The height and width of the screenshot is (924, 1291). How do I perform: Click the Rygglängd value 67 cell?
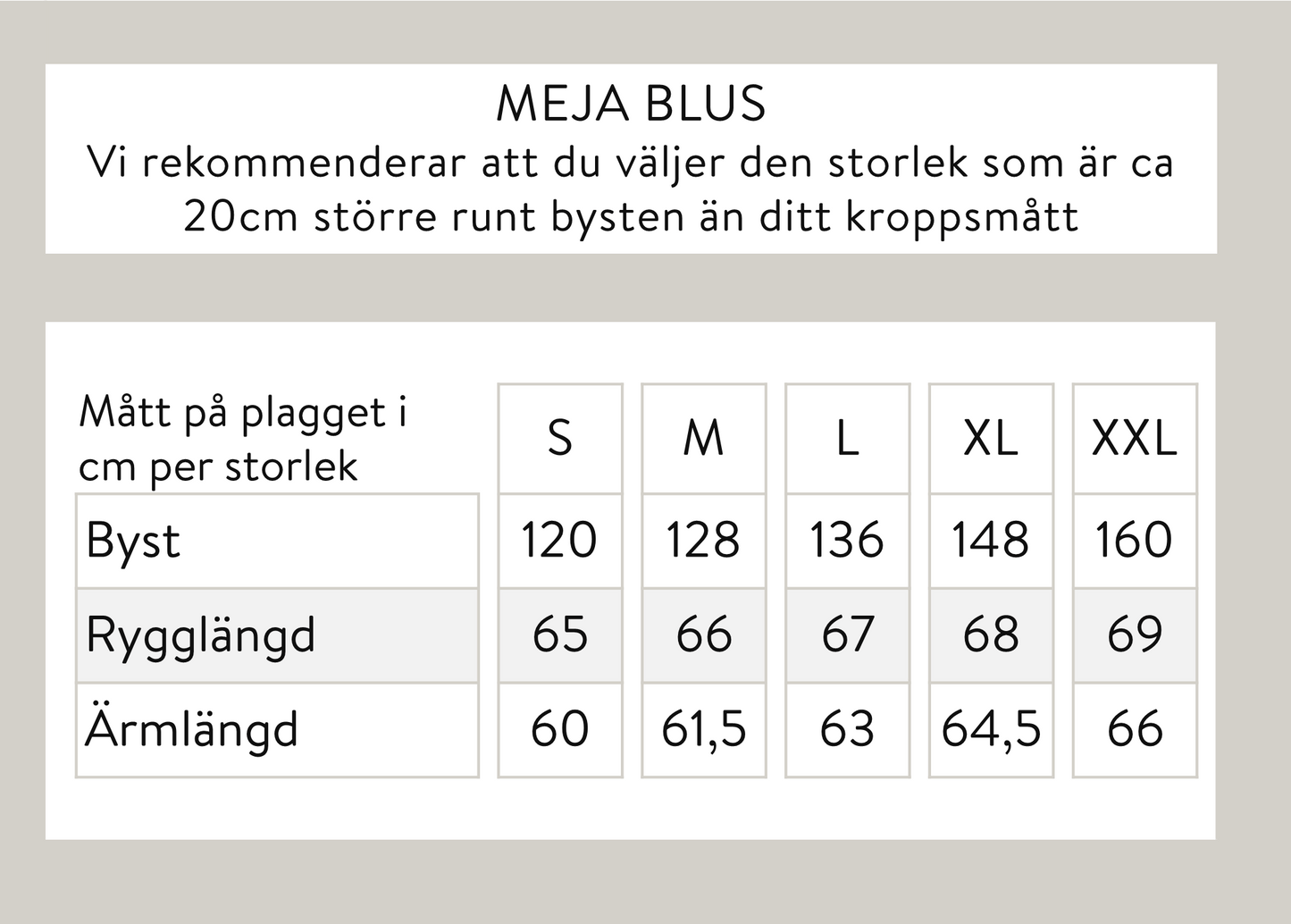click(847, 635)
